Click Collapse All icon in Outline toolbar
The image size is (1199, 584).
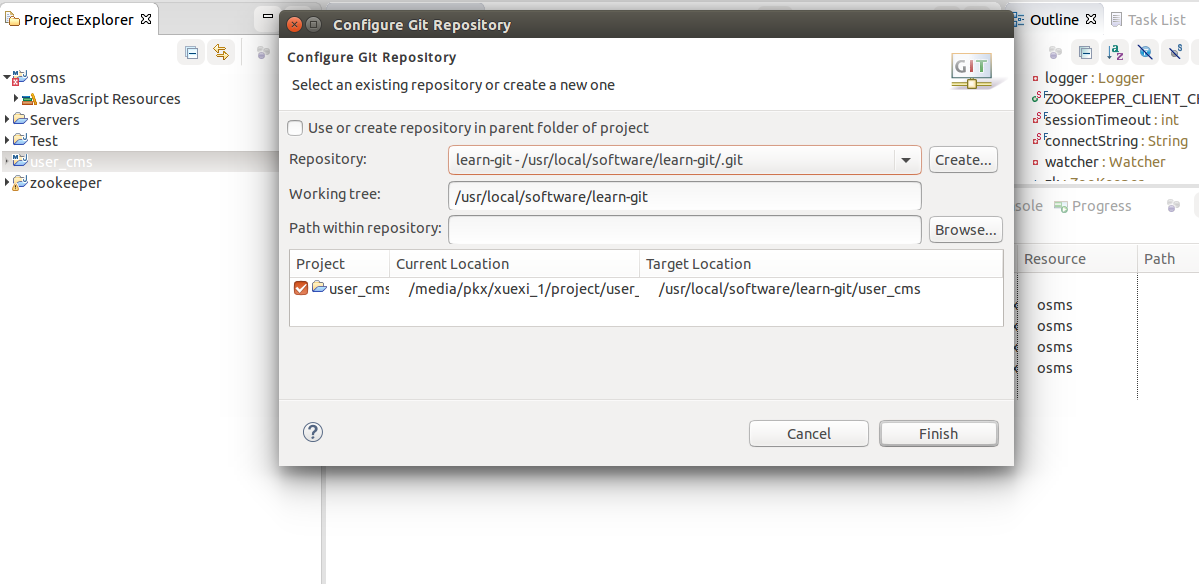coord(1084,52)
